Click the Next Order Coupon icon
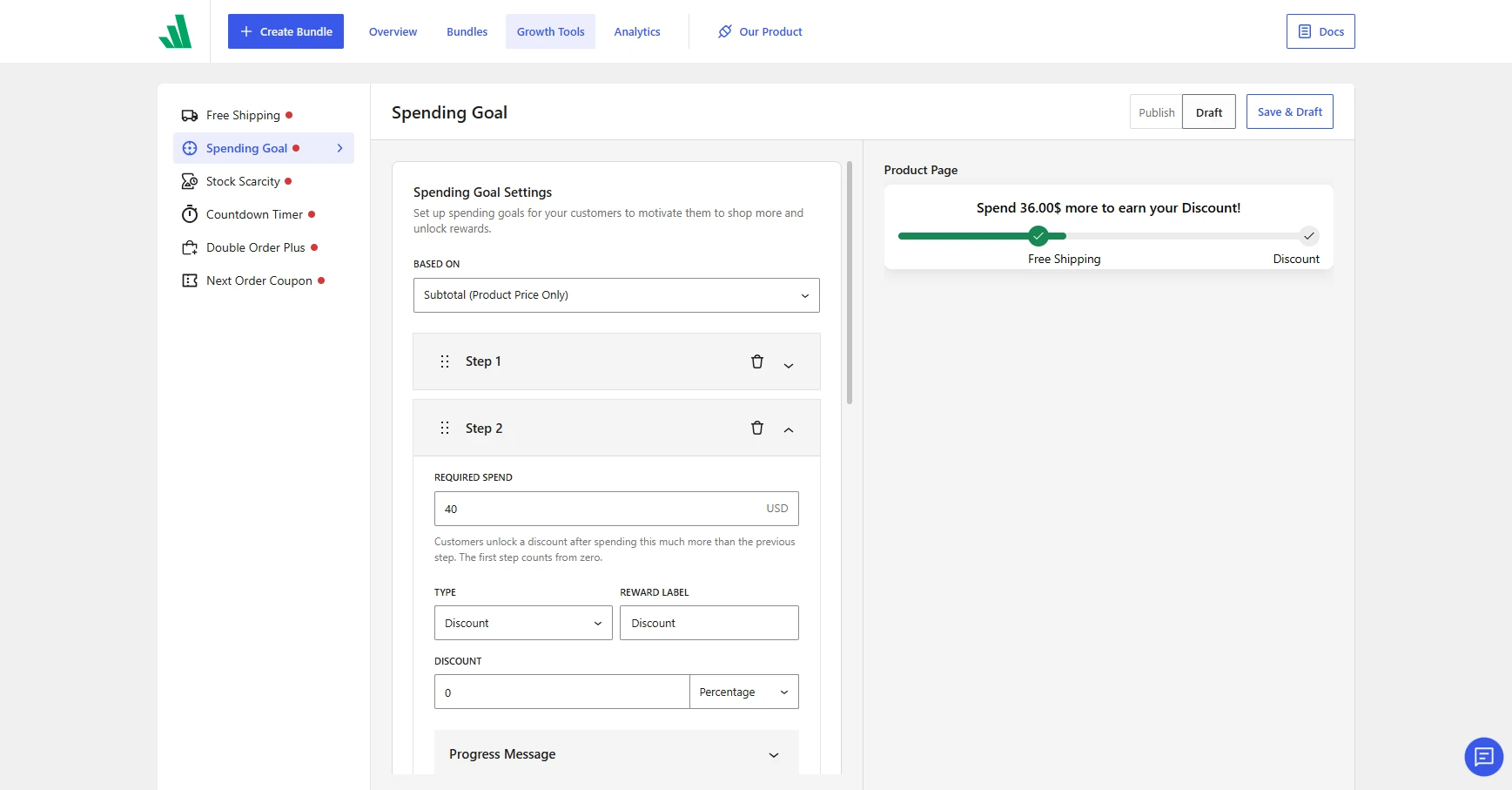 [189, 280]
